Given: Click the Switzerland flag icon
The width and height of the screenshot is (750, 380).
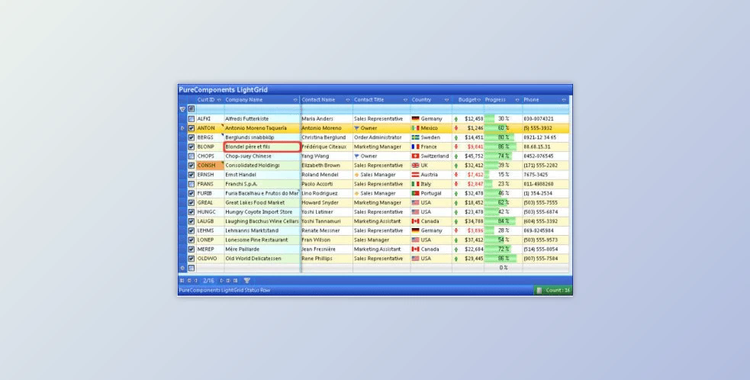Looking at the screenshot, I should (415, 156).
